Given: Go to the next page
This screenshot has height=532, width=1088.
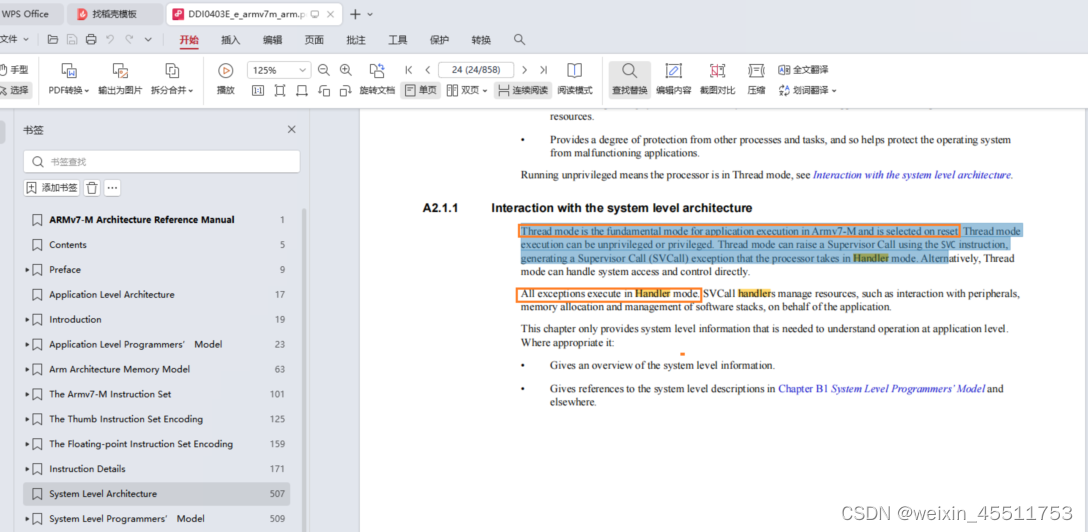Looking at the screenshot, I should pos(525,70).
